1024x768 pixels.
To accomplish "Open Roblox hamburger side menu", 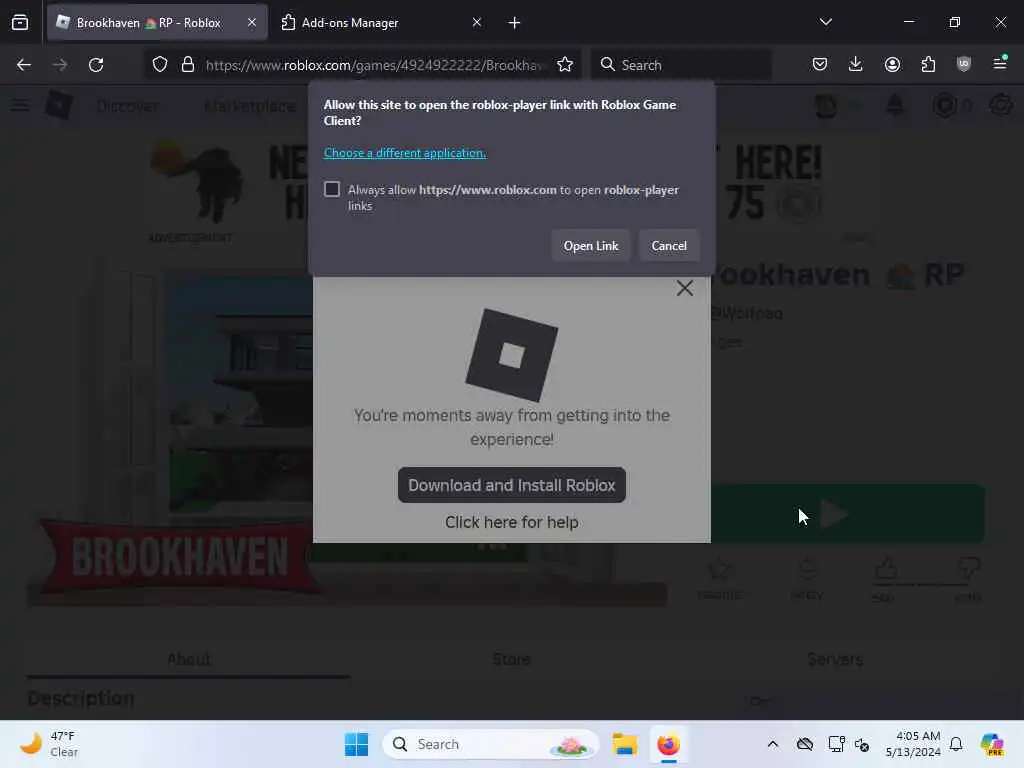I will coord(20,105).
